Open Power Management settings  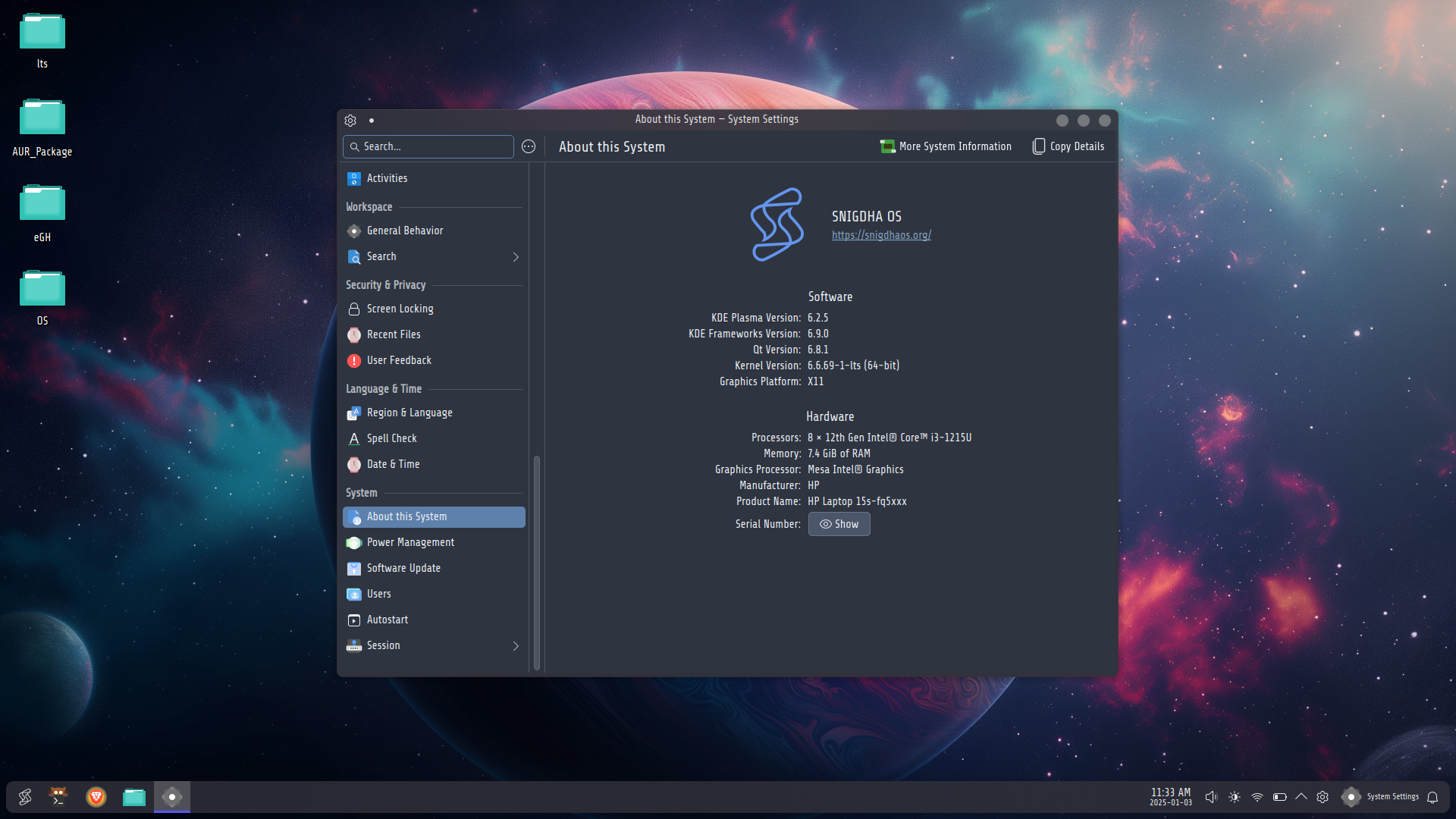(x=433, y=542)
